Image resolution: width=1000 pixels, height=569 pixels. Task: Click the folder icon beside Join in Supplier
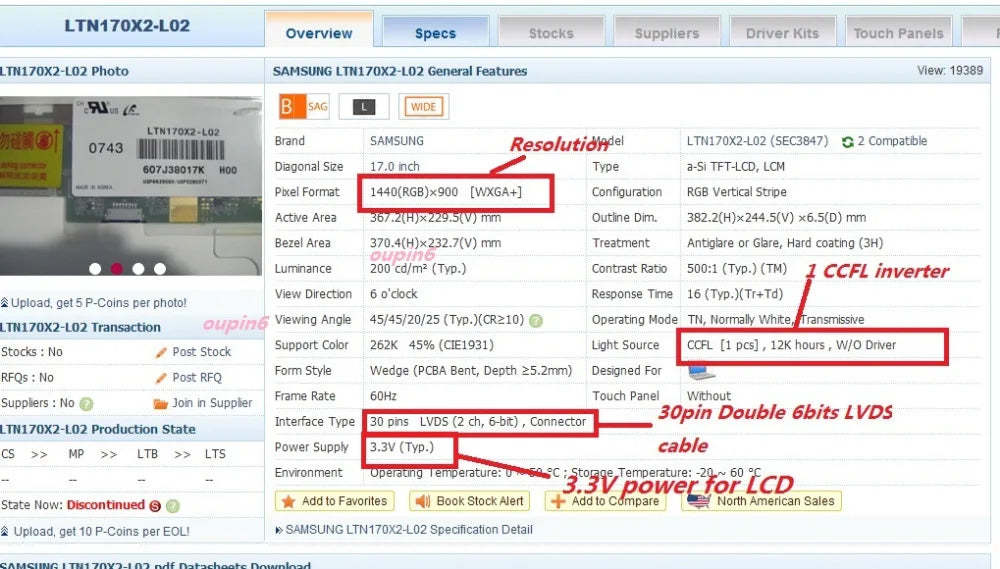pos(161,404)
